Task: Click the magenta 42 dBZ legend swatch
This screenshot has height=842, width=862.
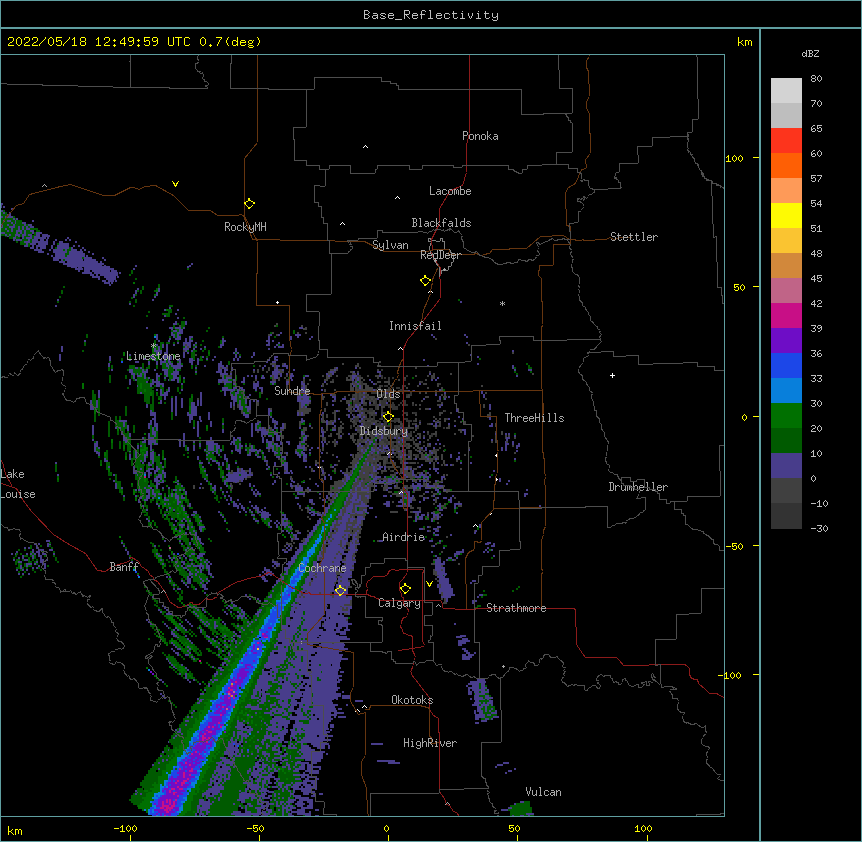Action: pos(786,315)
